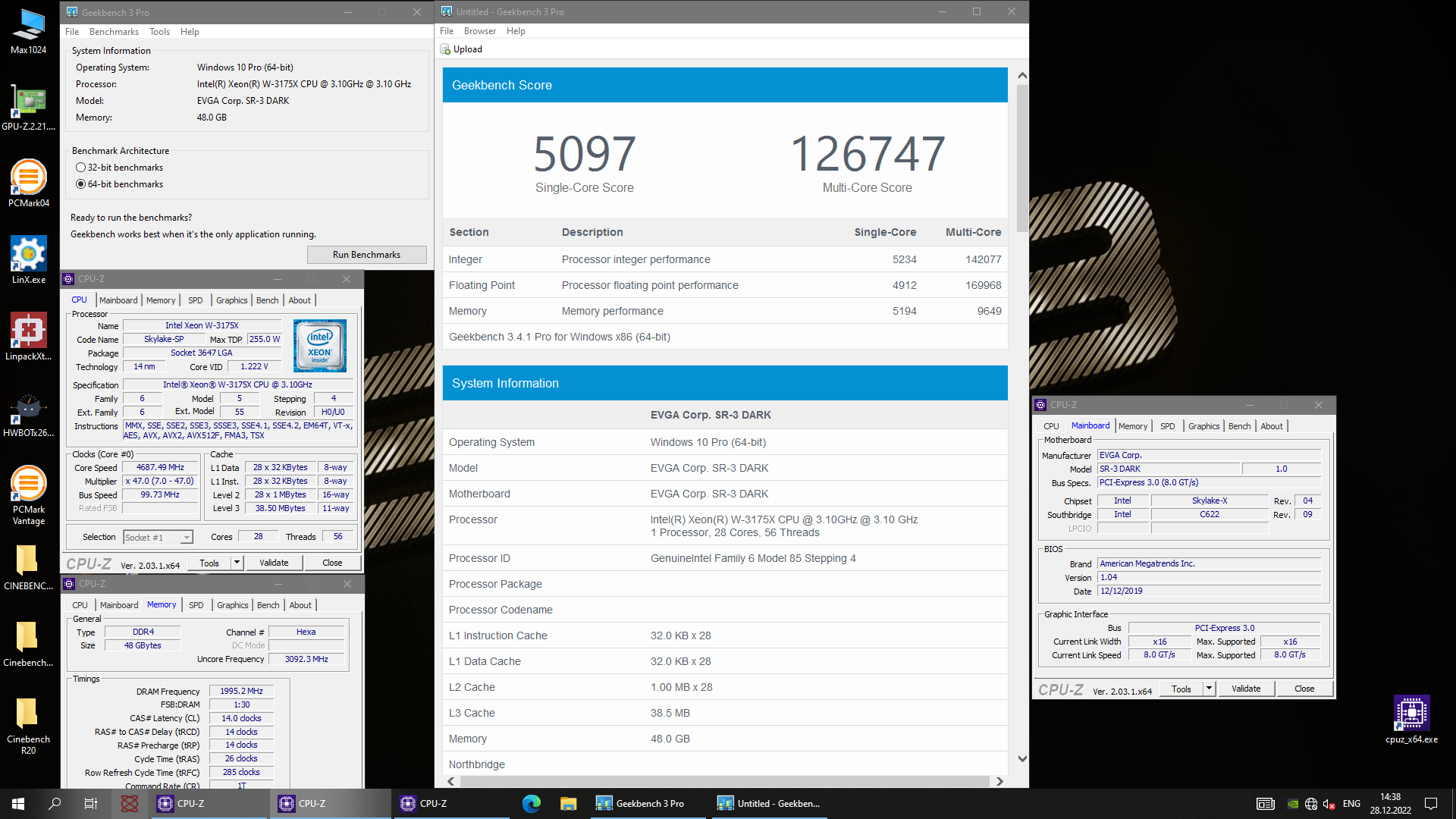Click NVIDIA tray icon
1456x819 pixels.
tap(1293, 804)
